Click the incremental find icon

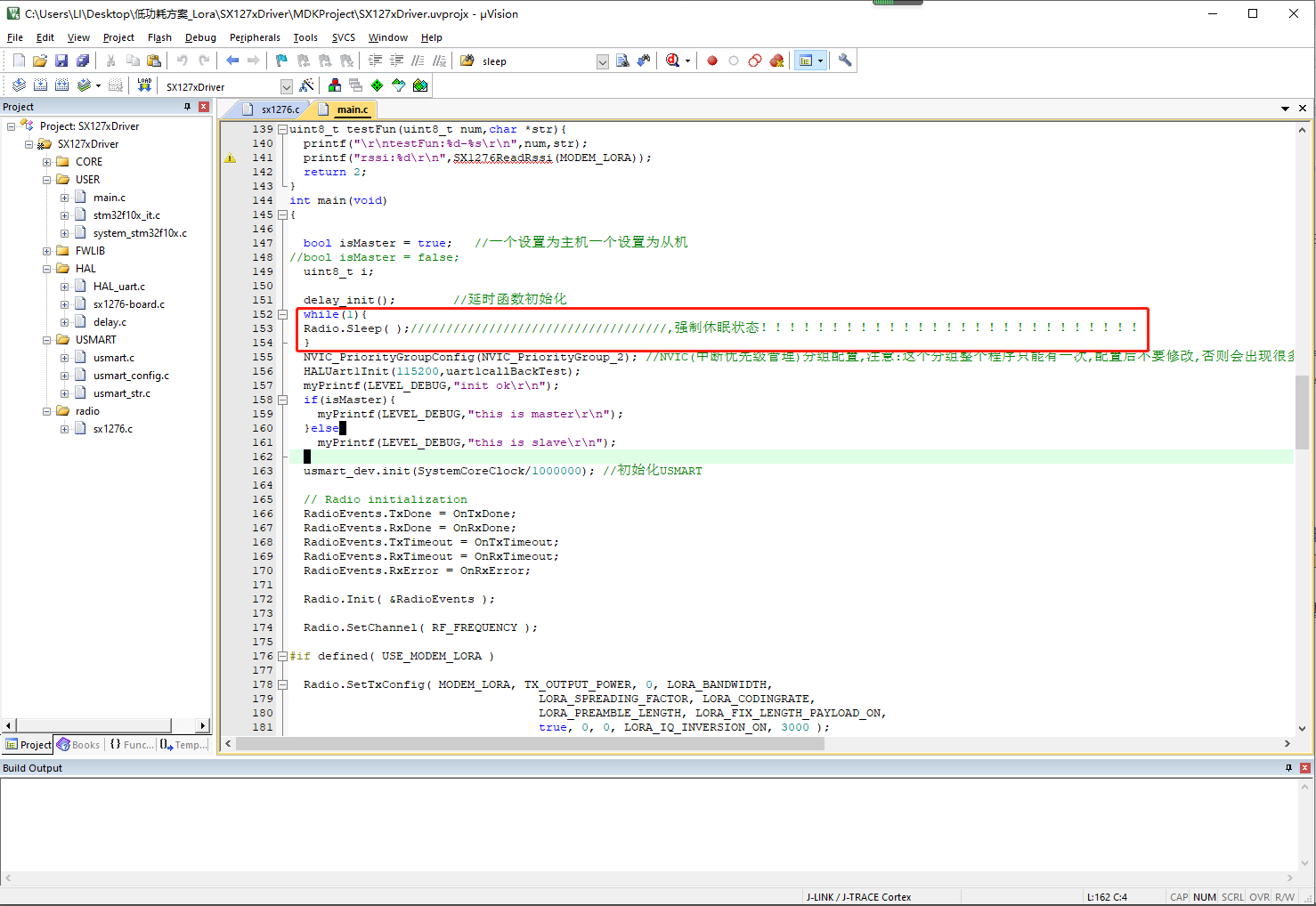(644, 61)
